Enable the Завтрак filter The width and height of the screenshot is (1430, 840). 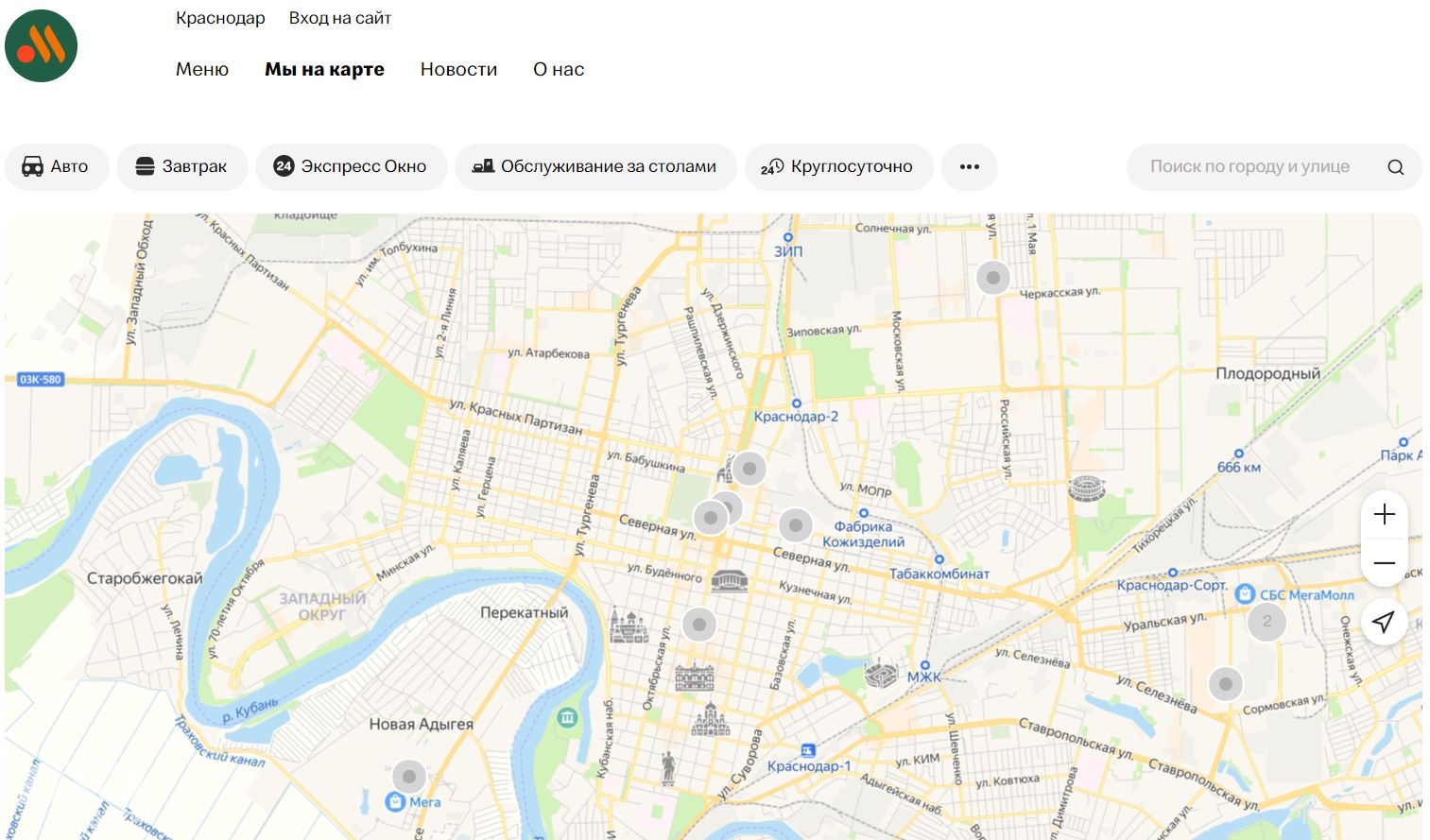click(x=181, y=167)
